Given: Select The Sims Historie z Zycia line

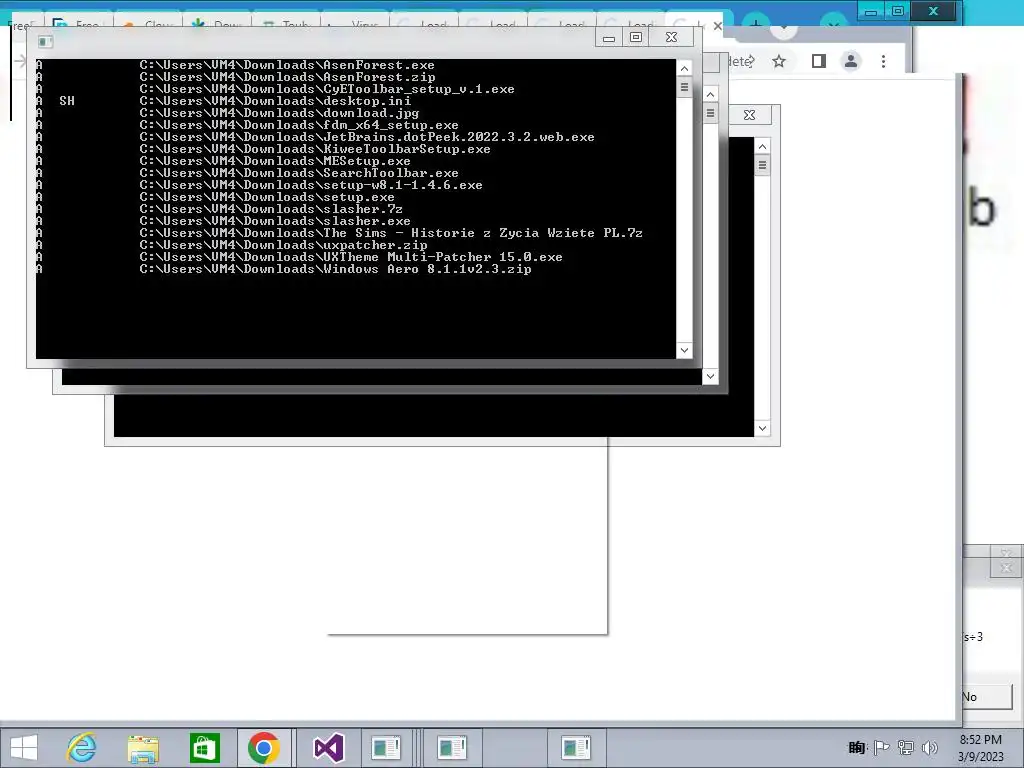Looking at the screenshot, I should point(391,233).
